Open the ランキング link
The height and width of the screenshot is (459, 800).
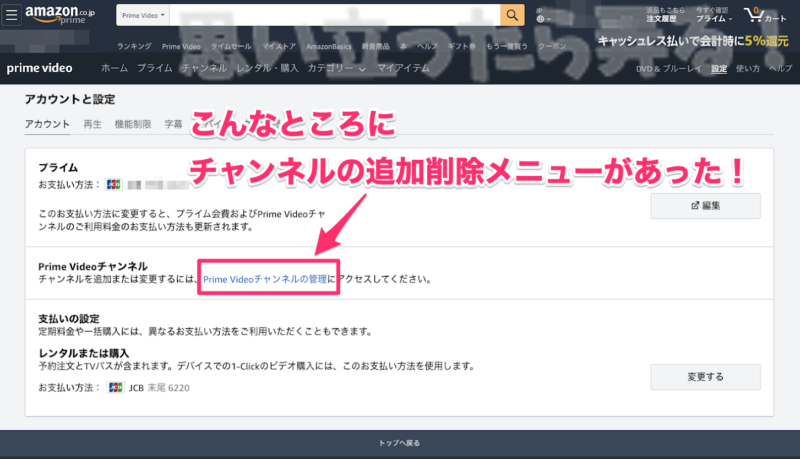(134, 46)
